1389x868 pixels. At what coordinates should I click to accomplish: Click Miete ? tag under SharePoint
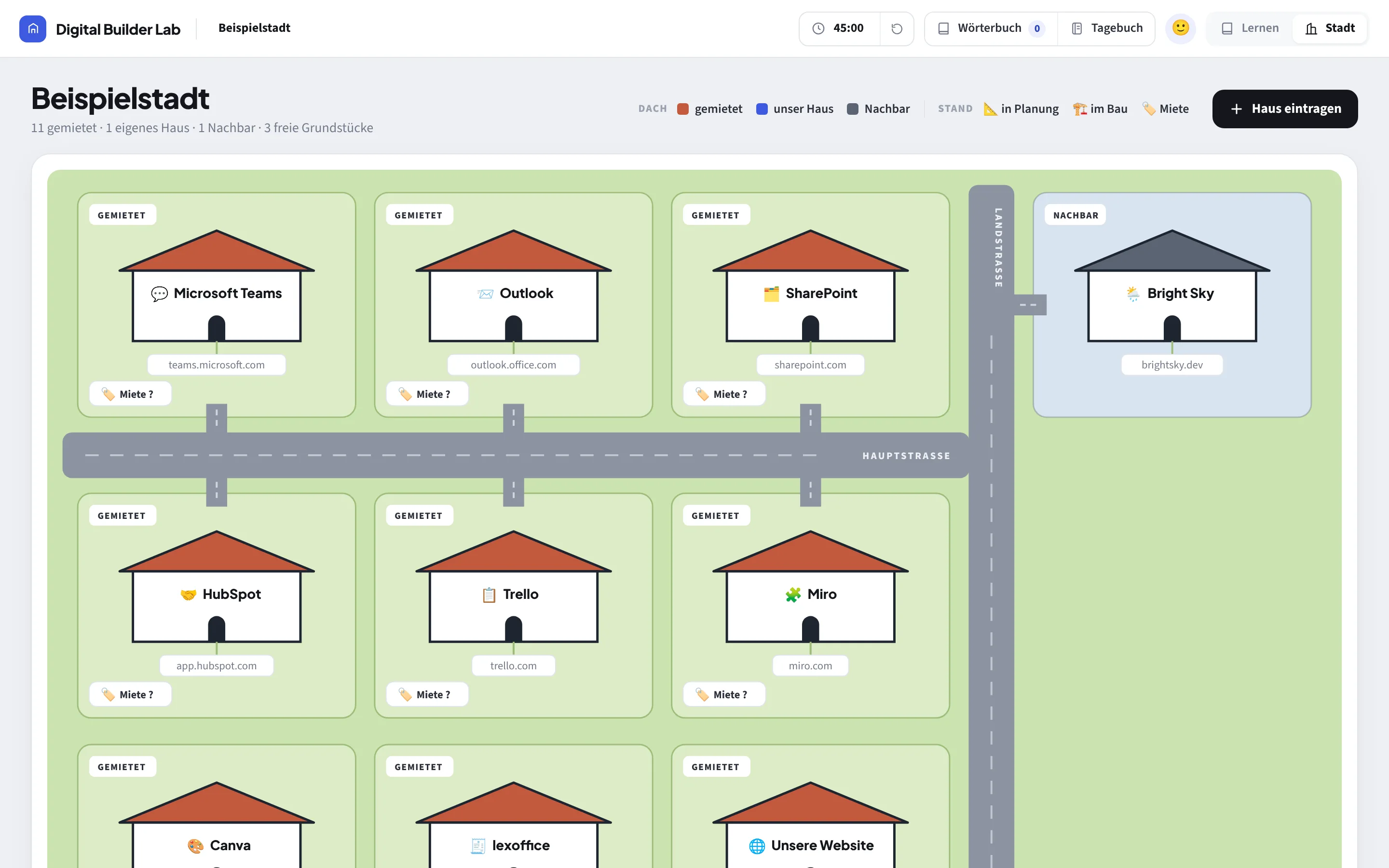(723, 394)
